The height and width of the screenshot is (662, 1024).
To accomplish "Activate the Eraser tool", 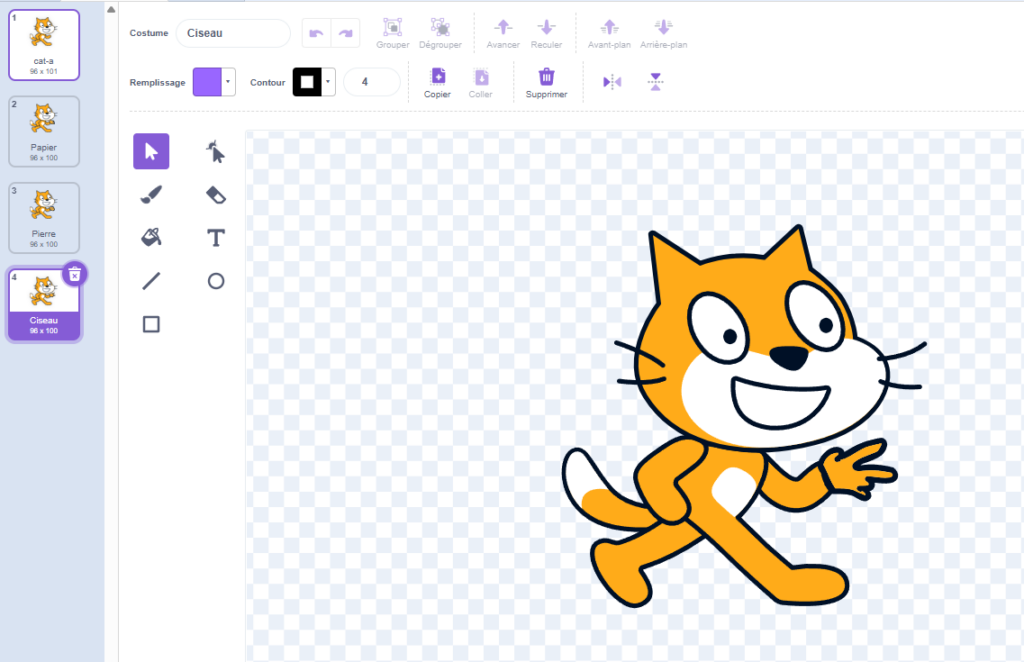I will click(x=216, y=195).
